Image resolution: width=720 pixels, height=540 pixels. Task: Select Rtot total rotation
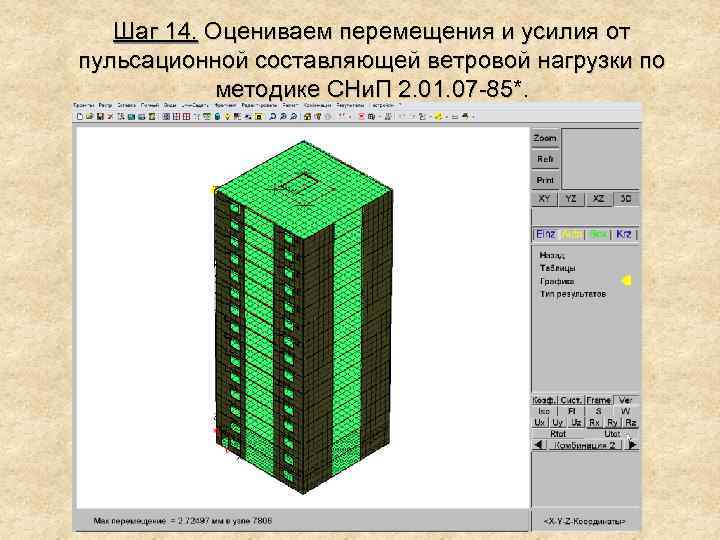558,433
